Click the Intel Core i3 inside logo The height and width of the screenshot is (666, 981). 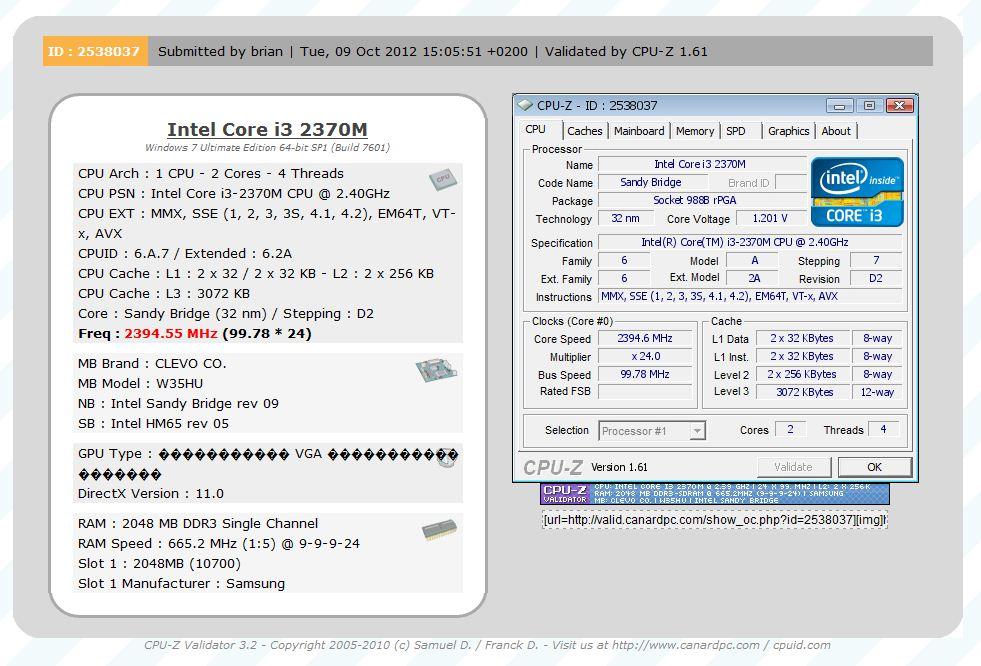pyautogui.click(x=857, y=191)
